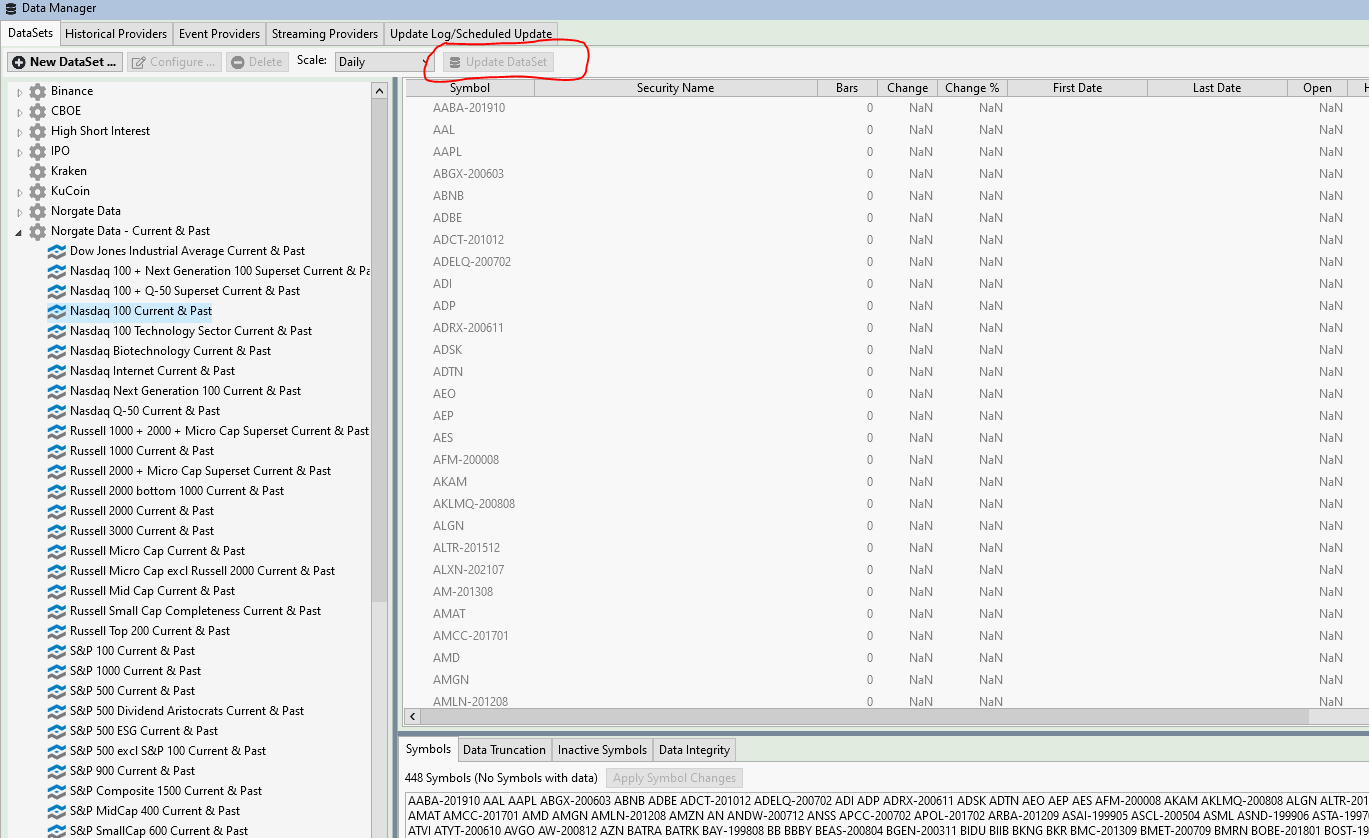Switch to the Streaming Providers tab
The width and height of the screenshot is (1369, 838).
coord(325,34)
